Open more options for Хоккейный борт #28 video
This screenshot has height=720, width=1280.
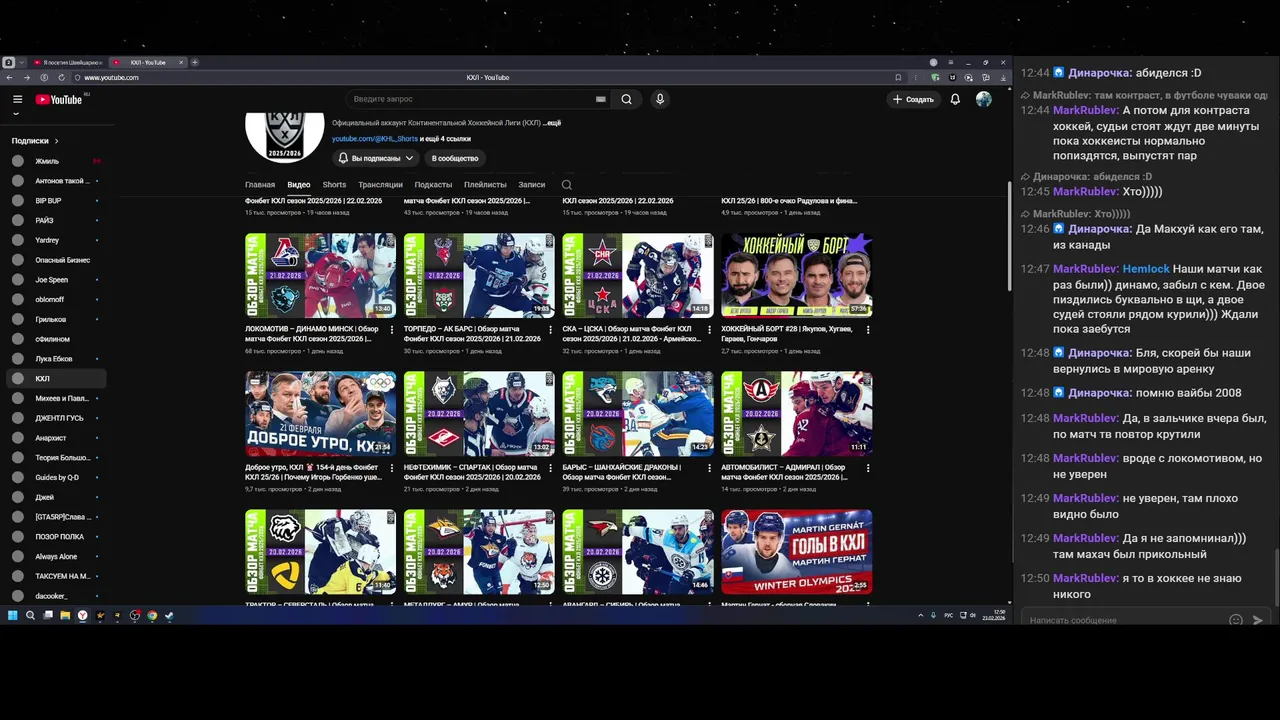868,329
